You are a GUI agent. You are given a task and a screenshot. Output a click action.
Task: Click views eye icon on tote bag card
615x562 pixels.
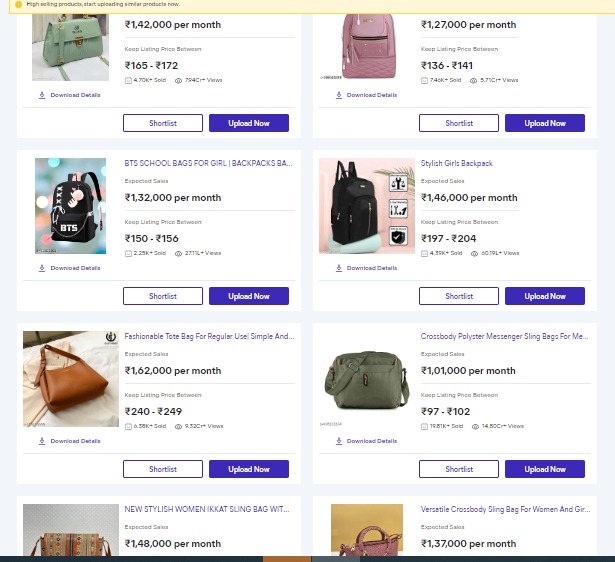click(x=178, y=426)
